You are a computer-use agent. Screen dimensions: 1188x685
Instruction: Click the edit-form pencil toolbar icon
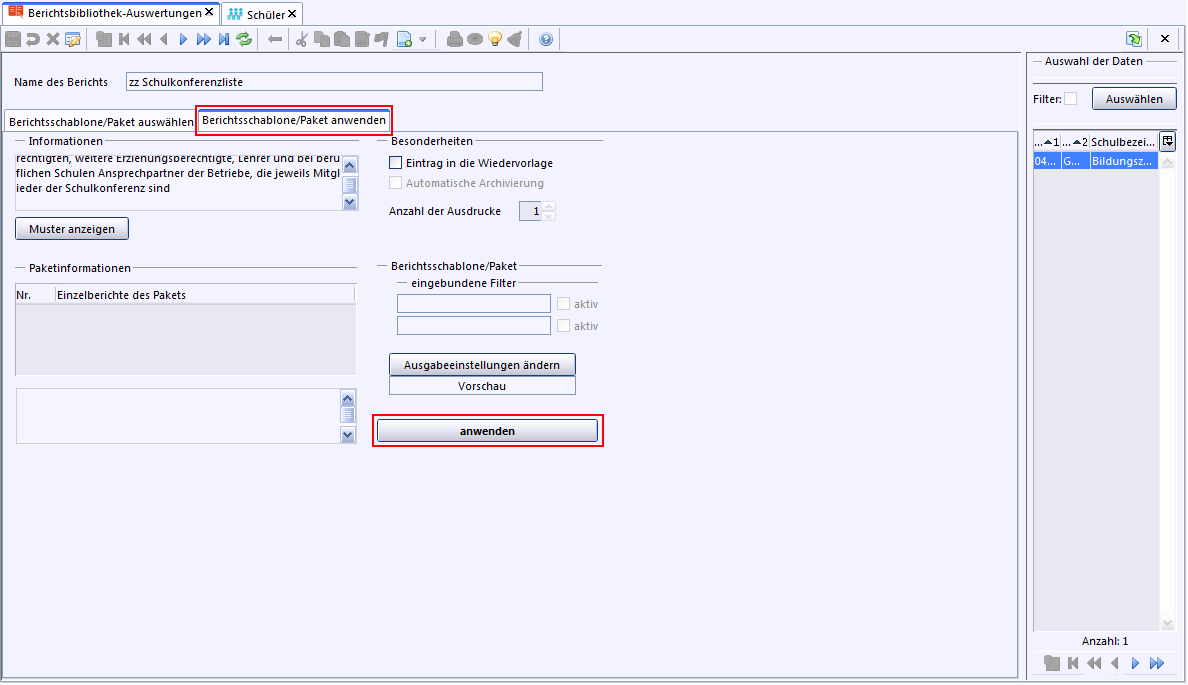coord(73,40)
